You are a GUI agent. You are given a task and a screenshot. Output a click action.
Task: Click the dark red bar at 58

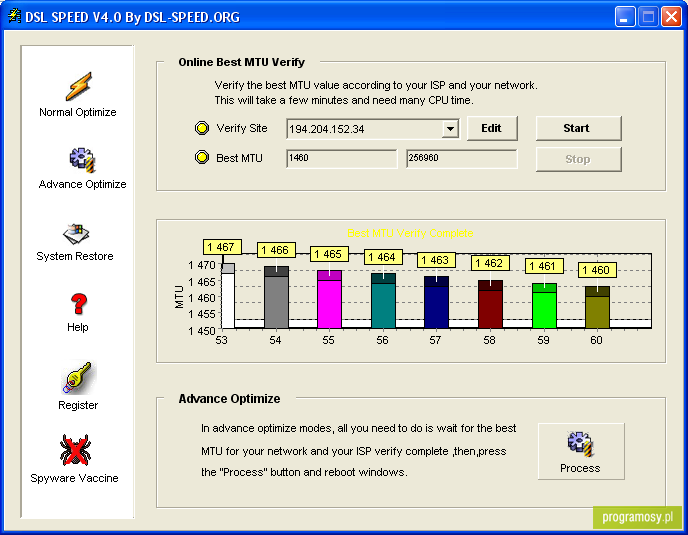click(491, 305)
